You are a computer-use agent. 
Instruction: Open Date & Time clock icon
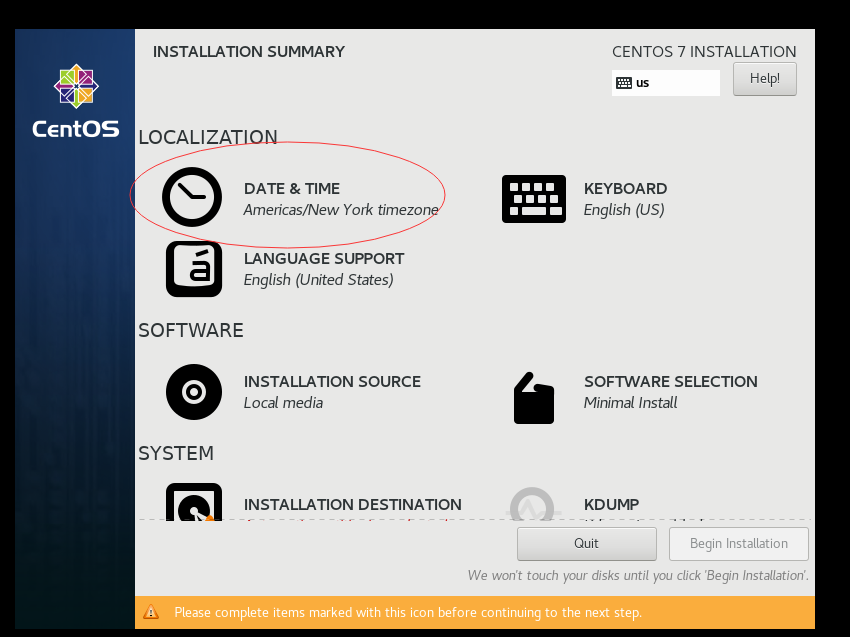(x=192, y=197)
